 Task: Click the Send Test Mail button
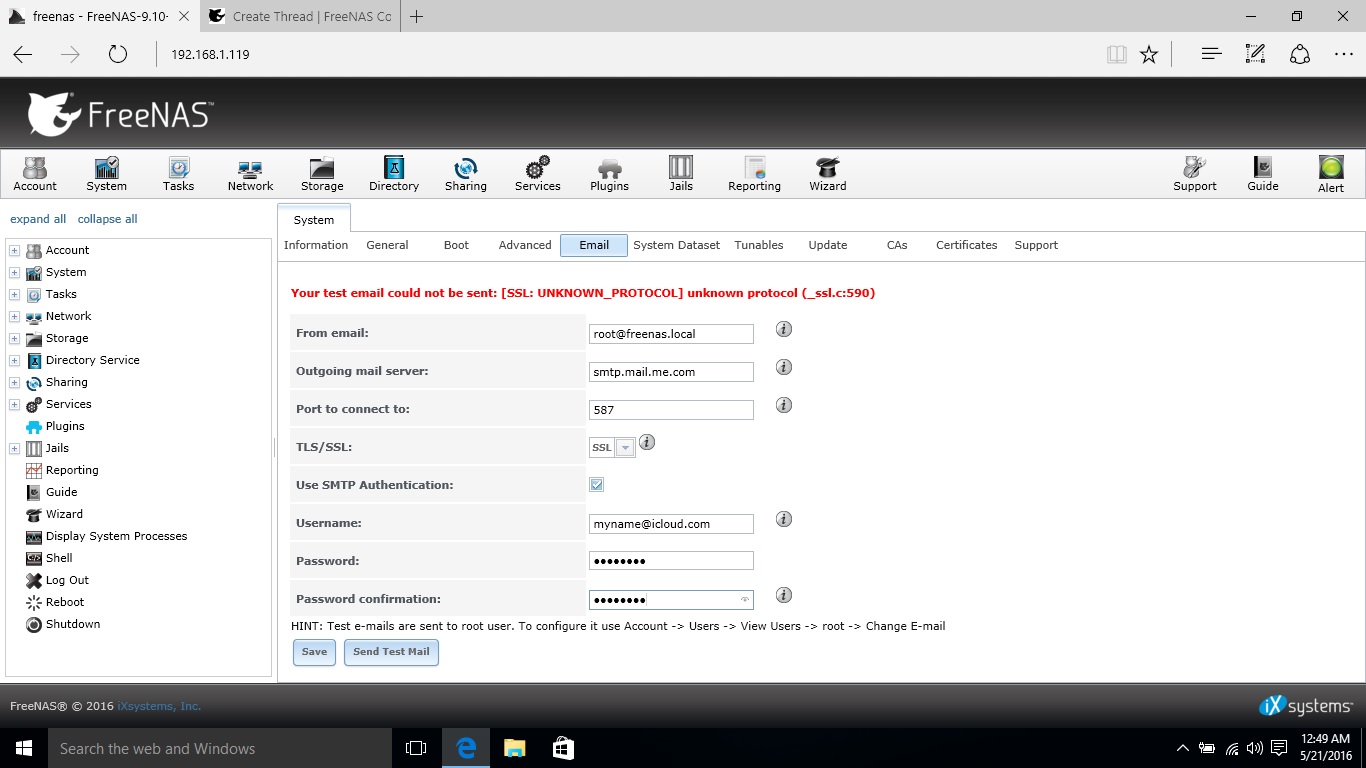pyautogui.click(x=391, y=652)
